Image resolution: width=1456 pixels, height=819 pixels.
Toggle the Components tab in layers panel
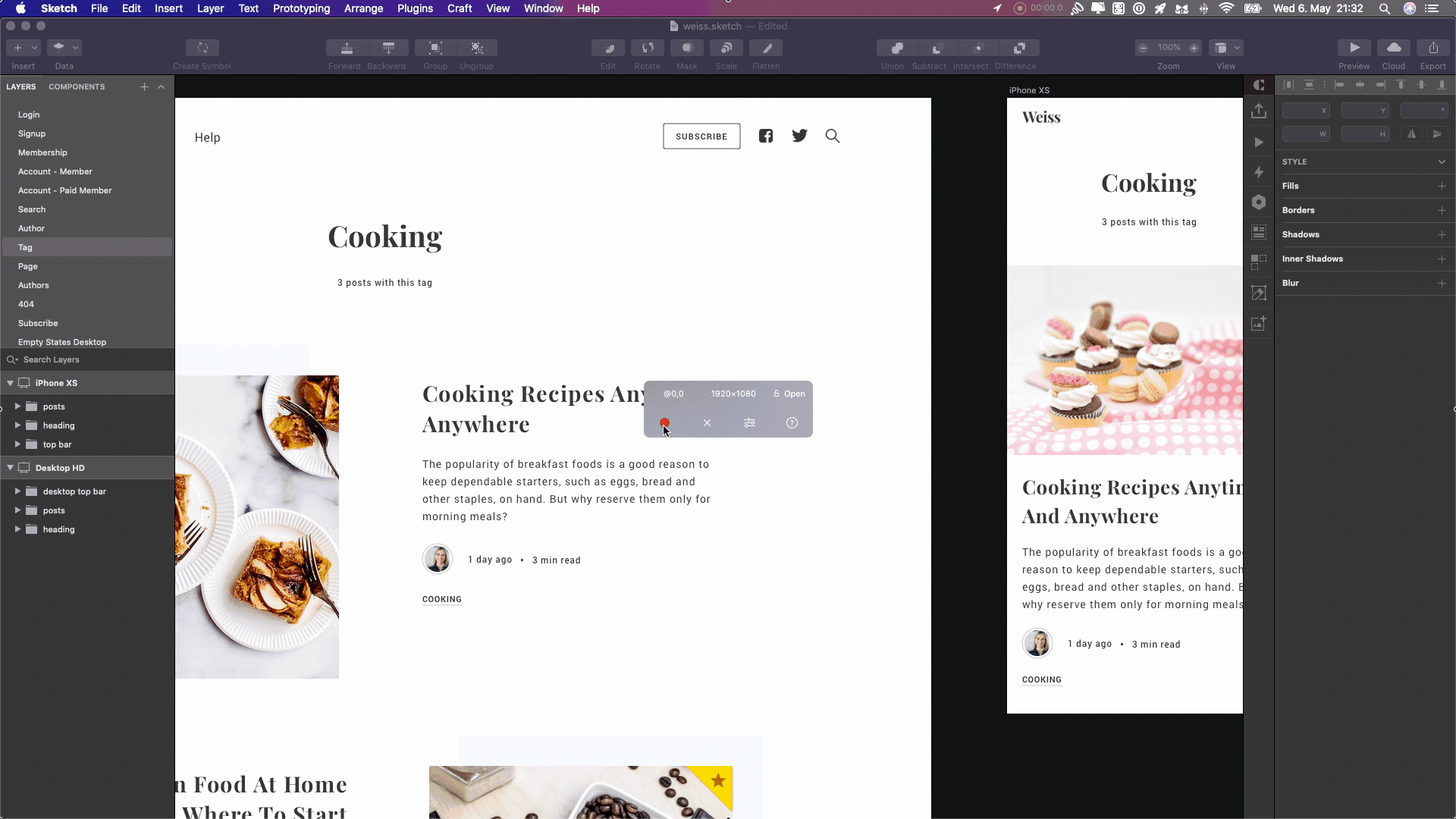pos(77,87)
